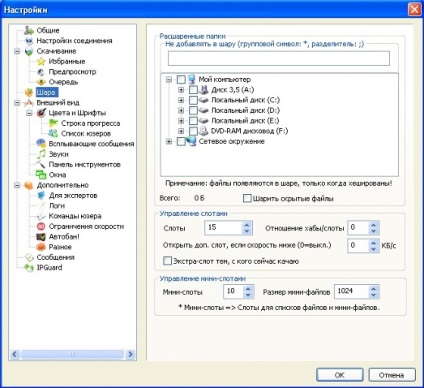The width and height of the screenshot is (424, 388).
Task: Decrease the Мини-слоты spinner value
Action: [x=248, y=295]
